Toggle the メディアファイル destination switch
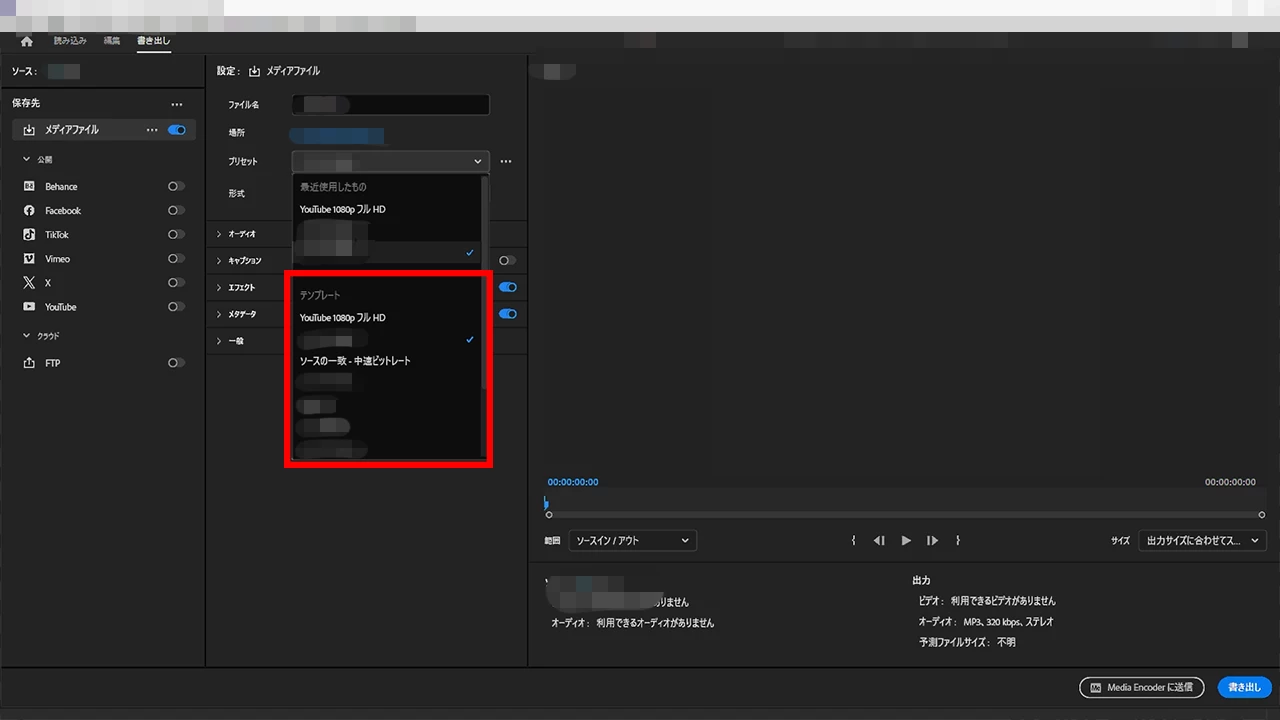1280x720 pixels. click(x=177, y=130)
